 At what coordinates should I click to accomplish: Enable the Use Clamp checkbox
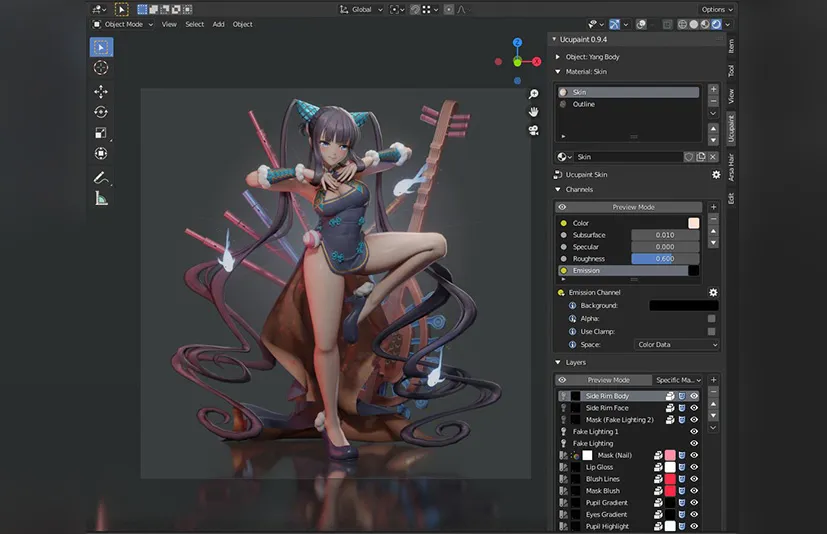coord(711,331)
